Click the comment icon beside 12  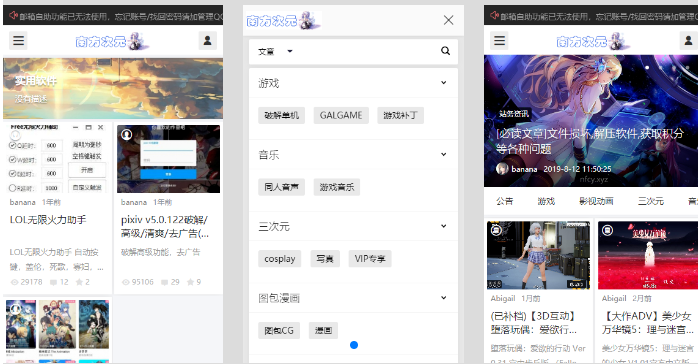click(53, 282)
